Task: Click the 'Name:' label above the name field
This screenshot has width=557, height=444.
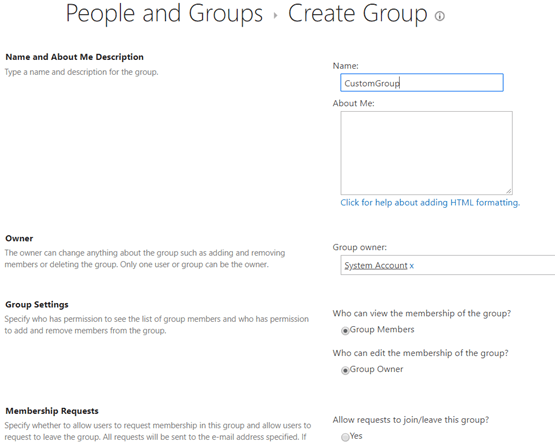Action: point(346,66)
